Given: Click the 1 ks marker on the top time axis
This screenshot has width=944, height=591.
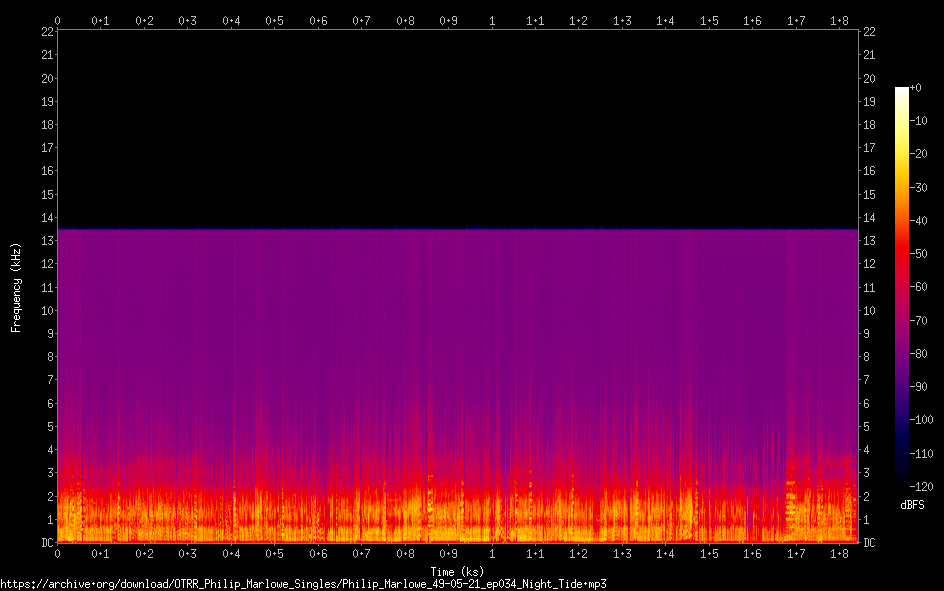Looking at the screenshot, I should 492,20.
